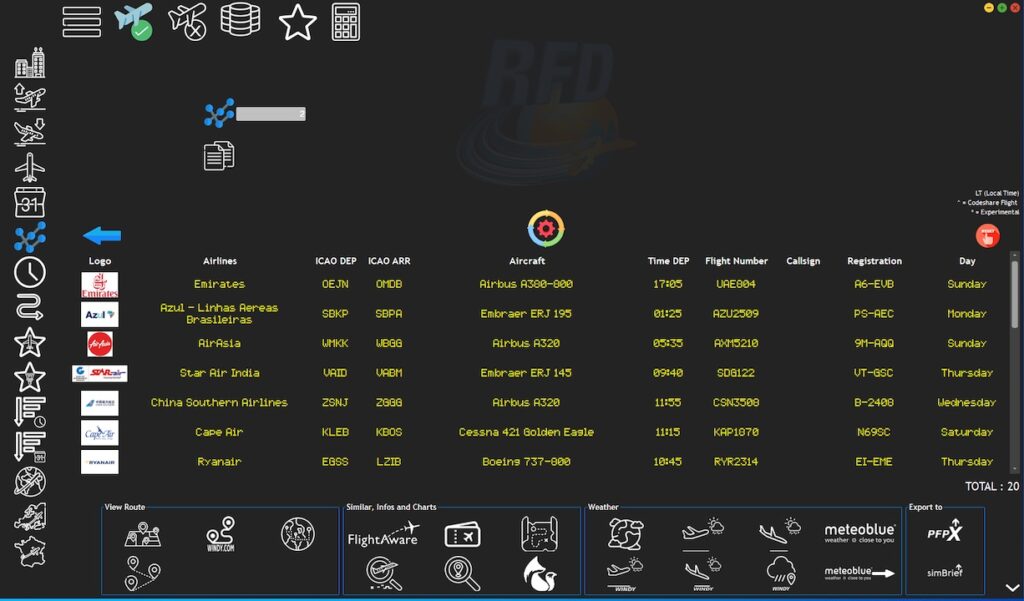Open the database icon
Screen dimensions: 1024x601
[240, 20]
